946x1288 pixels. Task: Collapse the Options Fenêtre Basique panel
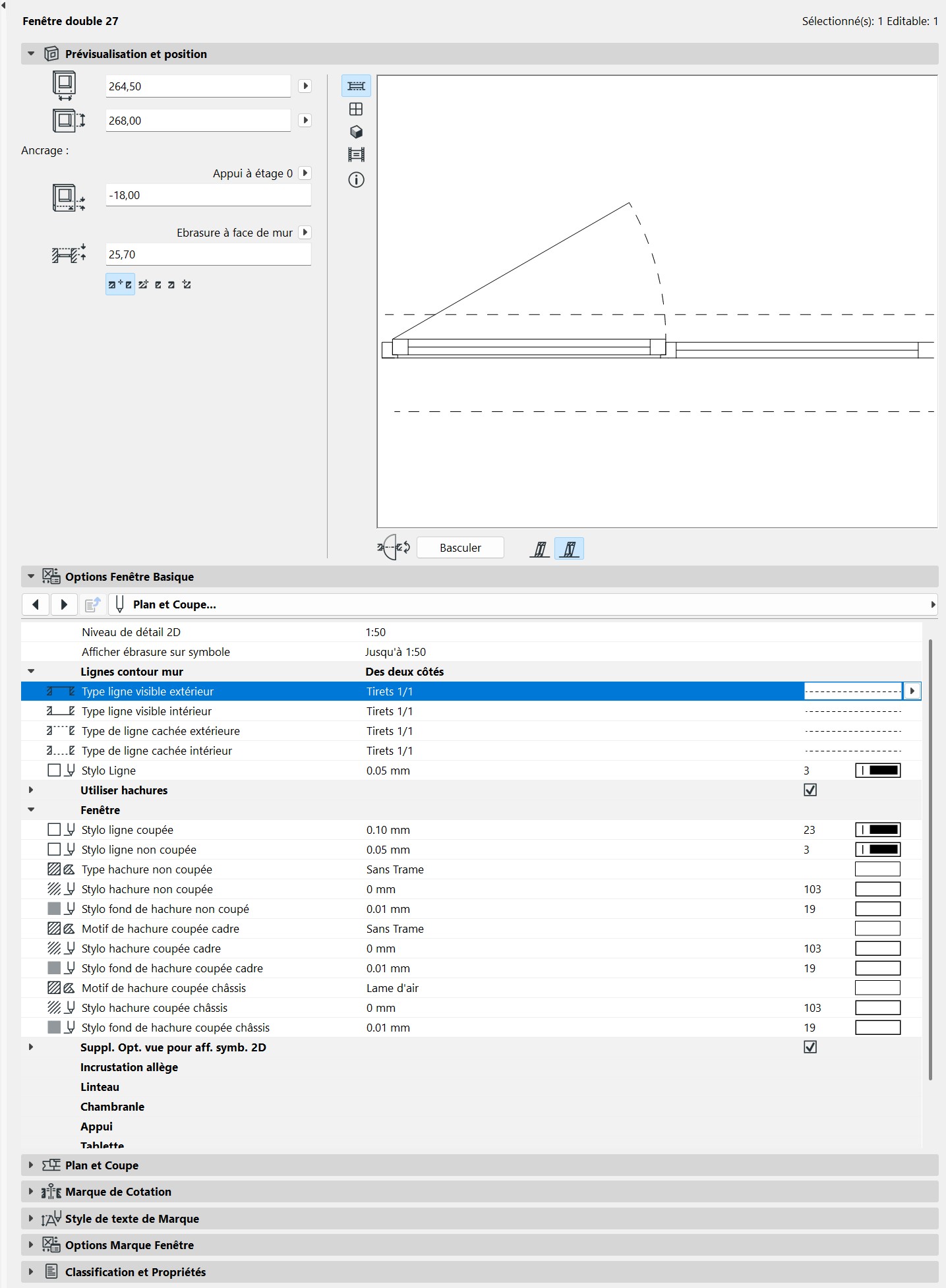[x=31, y=576]
